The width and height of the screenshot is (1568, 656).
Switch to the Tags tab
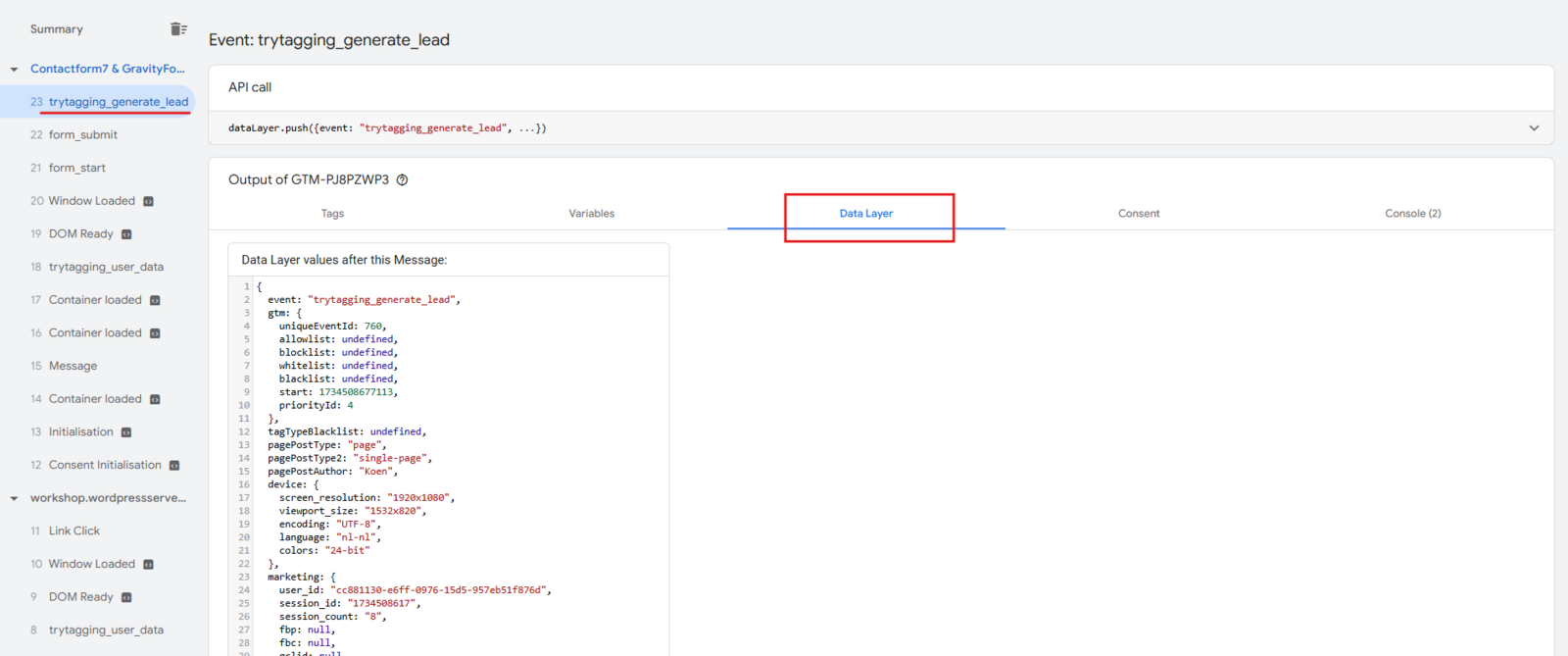coord(332,214)
